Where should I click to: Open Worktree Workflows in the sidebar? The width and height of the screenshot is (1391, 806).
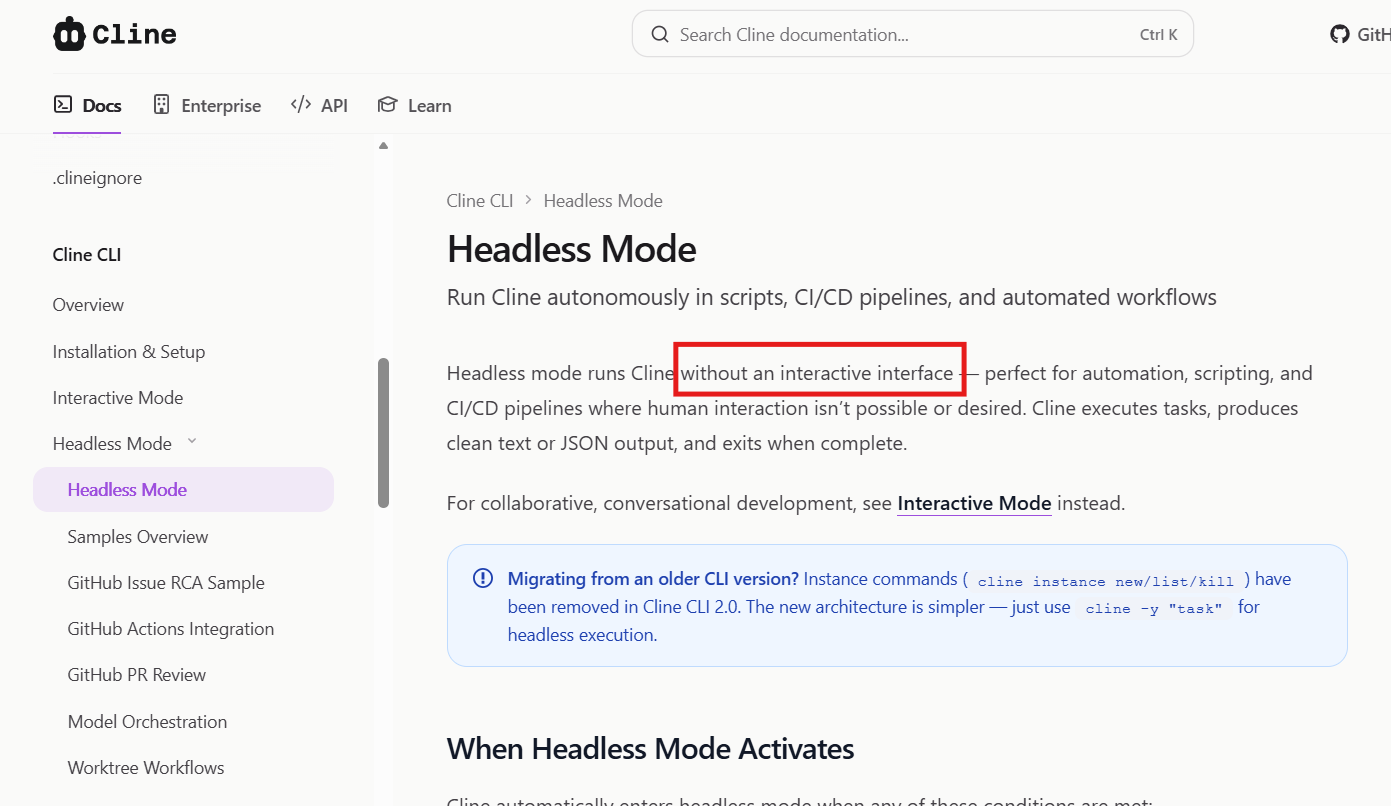(x=146, y=768)
